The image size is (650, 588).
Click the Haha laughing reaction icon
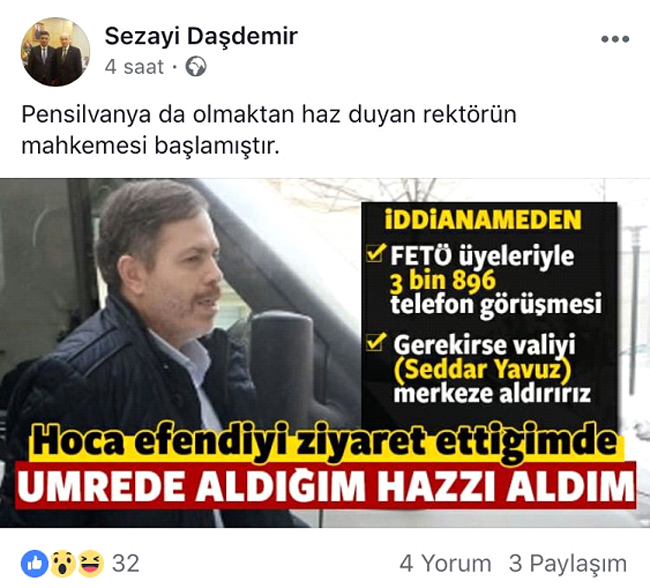coord(90,564)
